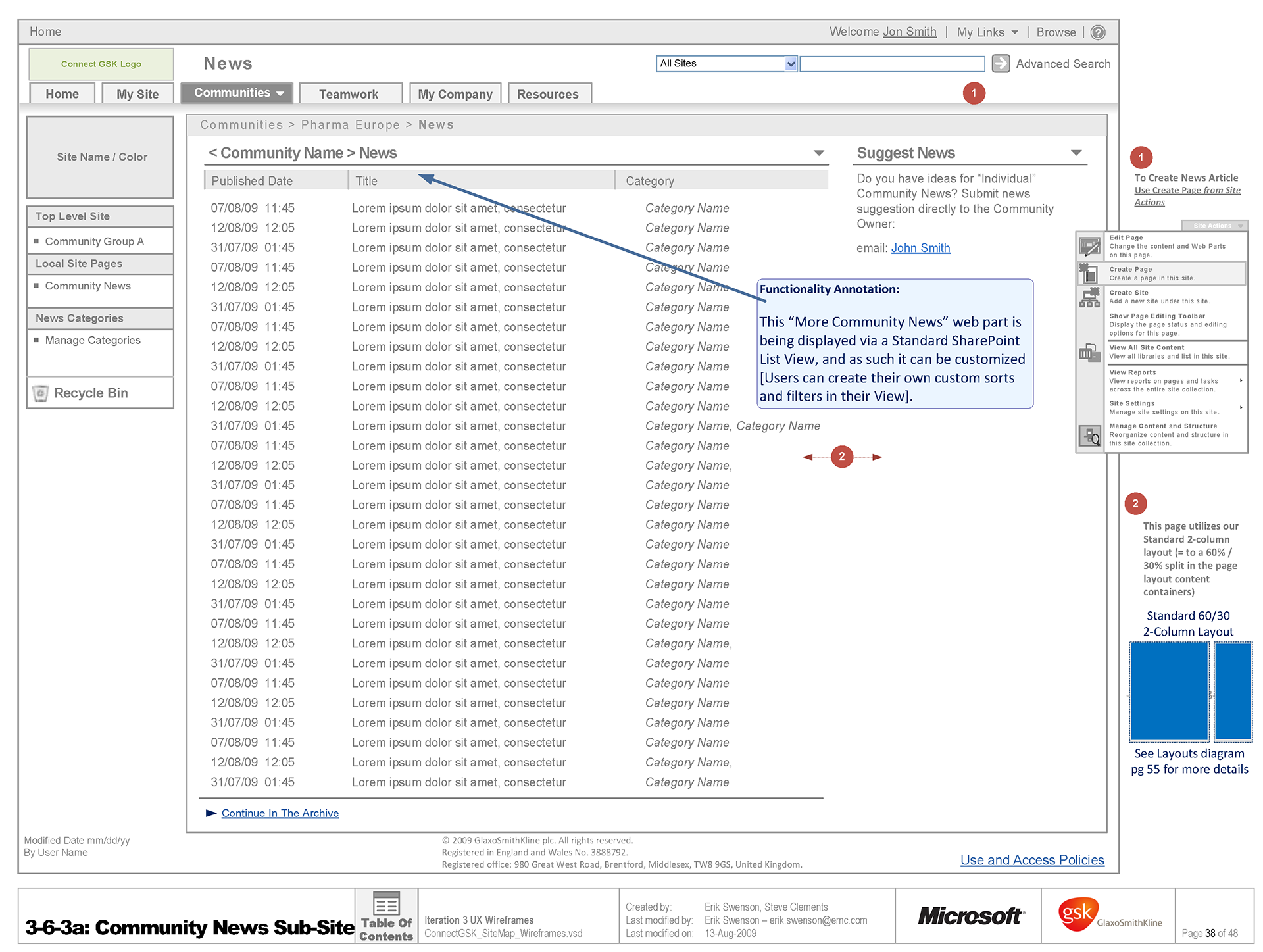Open Community Name News web part menu
The height and width of the screenshot is (952, 1263).
819,153
